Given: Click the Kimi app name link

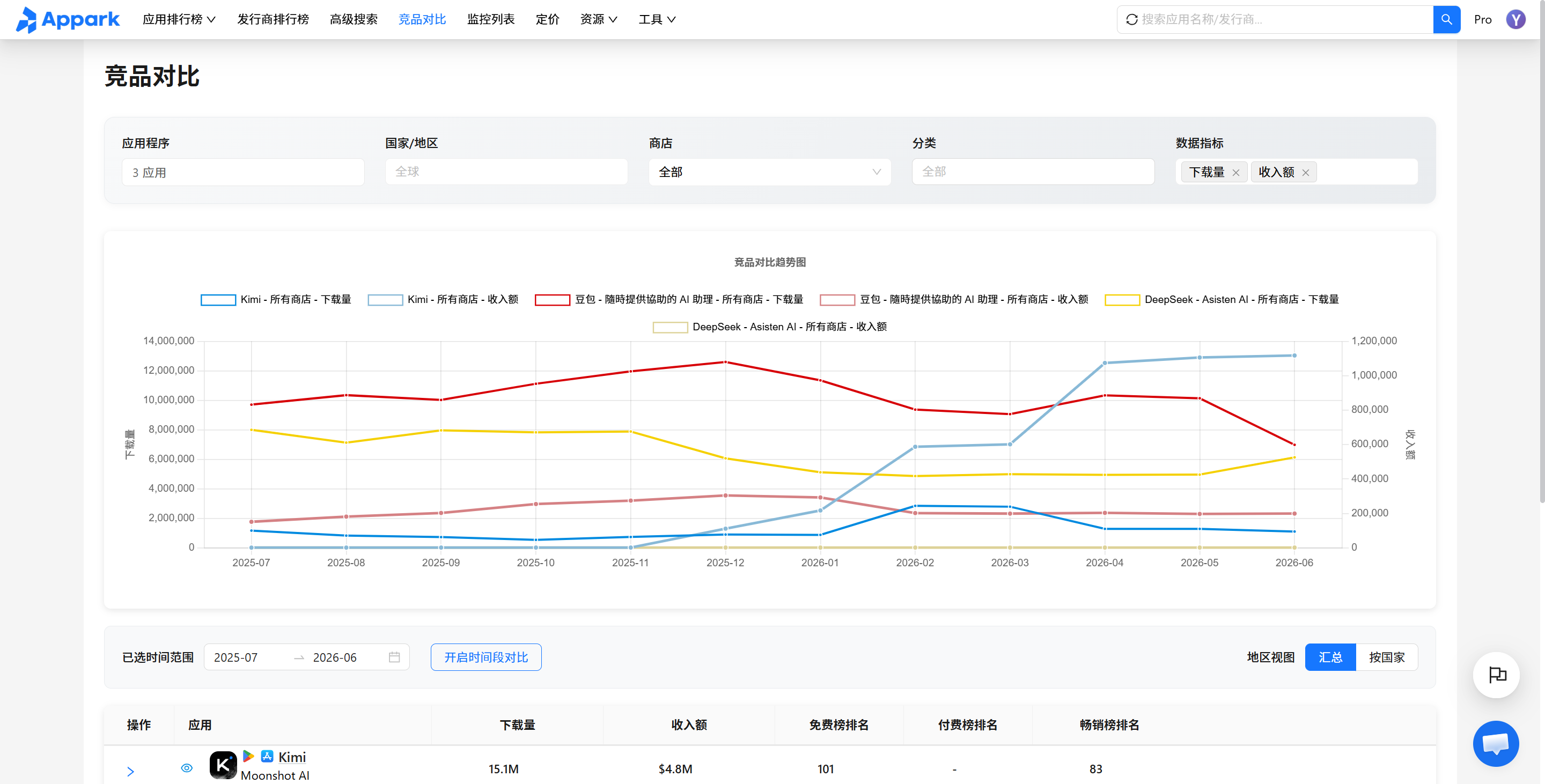Looking at the screenshot, I should [x=292, y=757].
